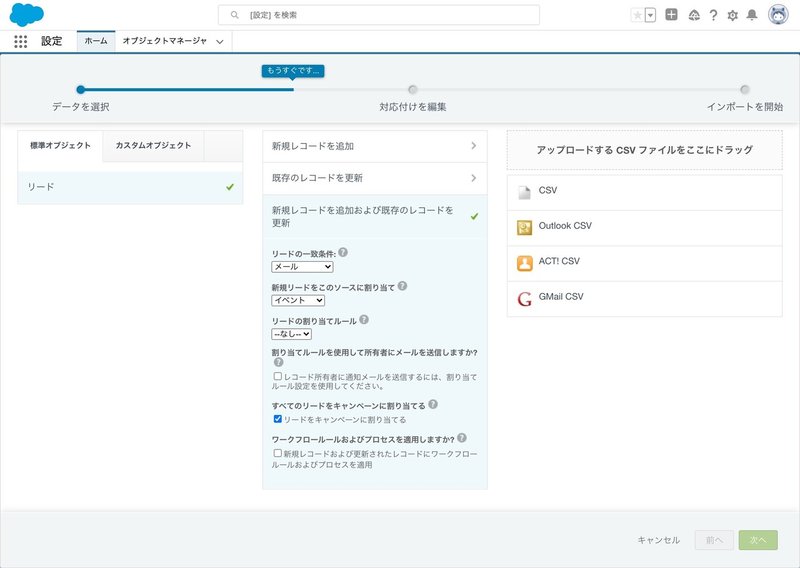Open the setup gear icon
Image resolution: width=800 pixels, height=568 pixels.
(733, 15)
